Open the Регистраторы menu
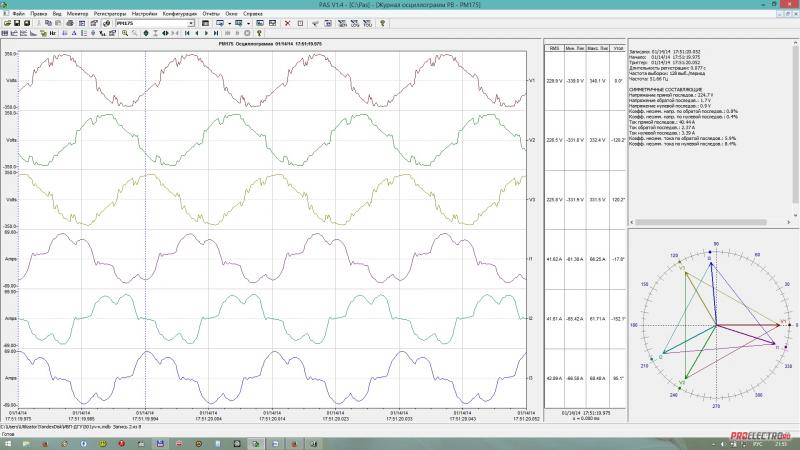Screen dimensions: 800x450 pos(110,14)
